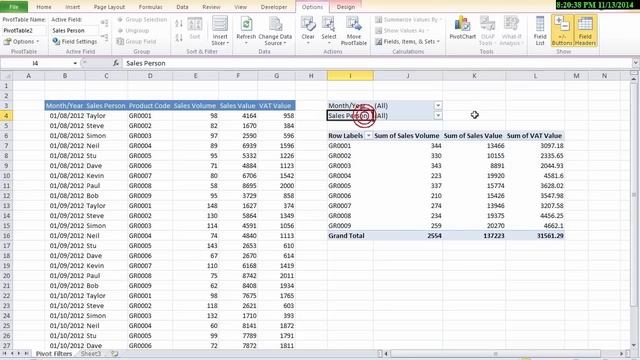
Task: Select the Pivot Filters sheet tab
Action: click(54, 354)
